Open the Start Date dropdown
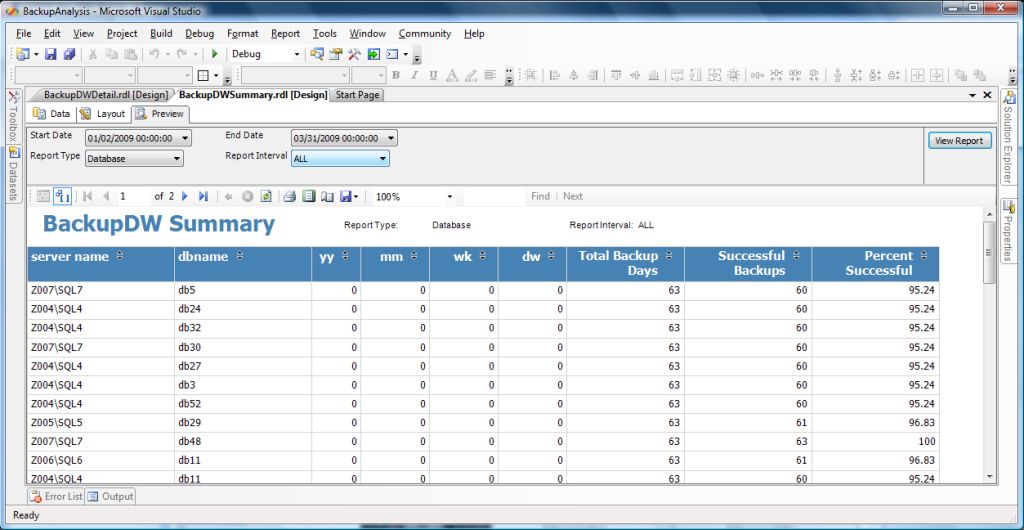The height and width of the screenshot is (530, 1024). point(185,138)
